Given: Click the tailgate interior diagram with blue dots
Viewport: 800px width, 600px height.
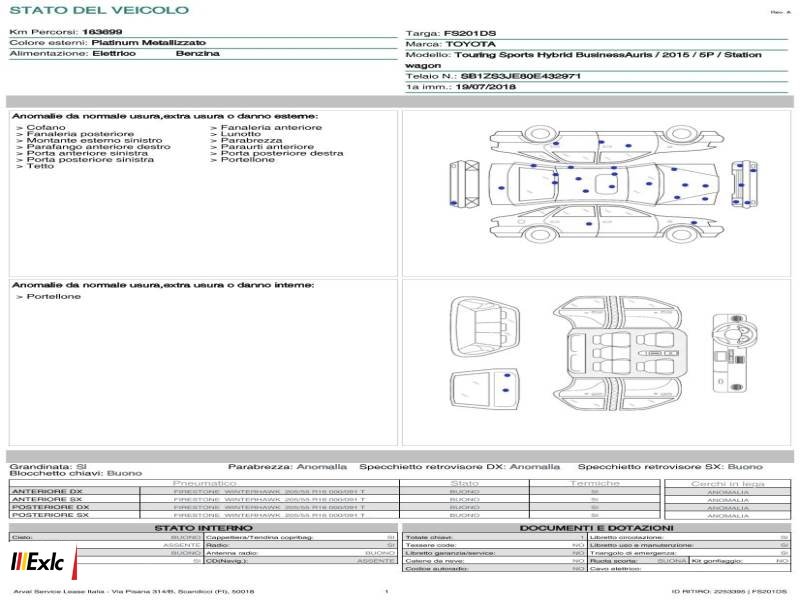Looking at the screenshot, I should 484,389.
